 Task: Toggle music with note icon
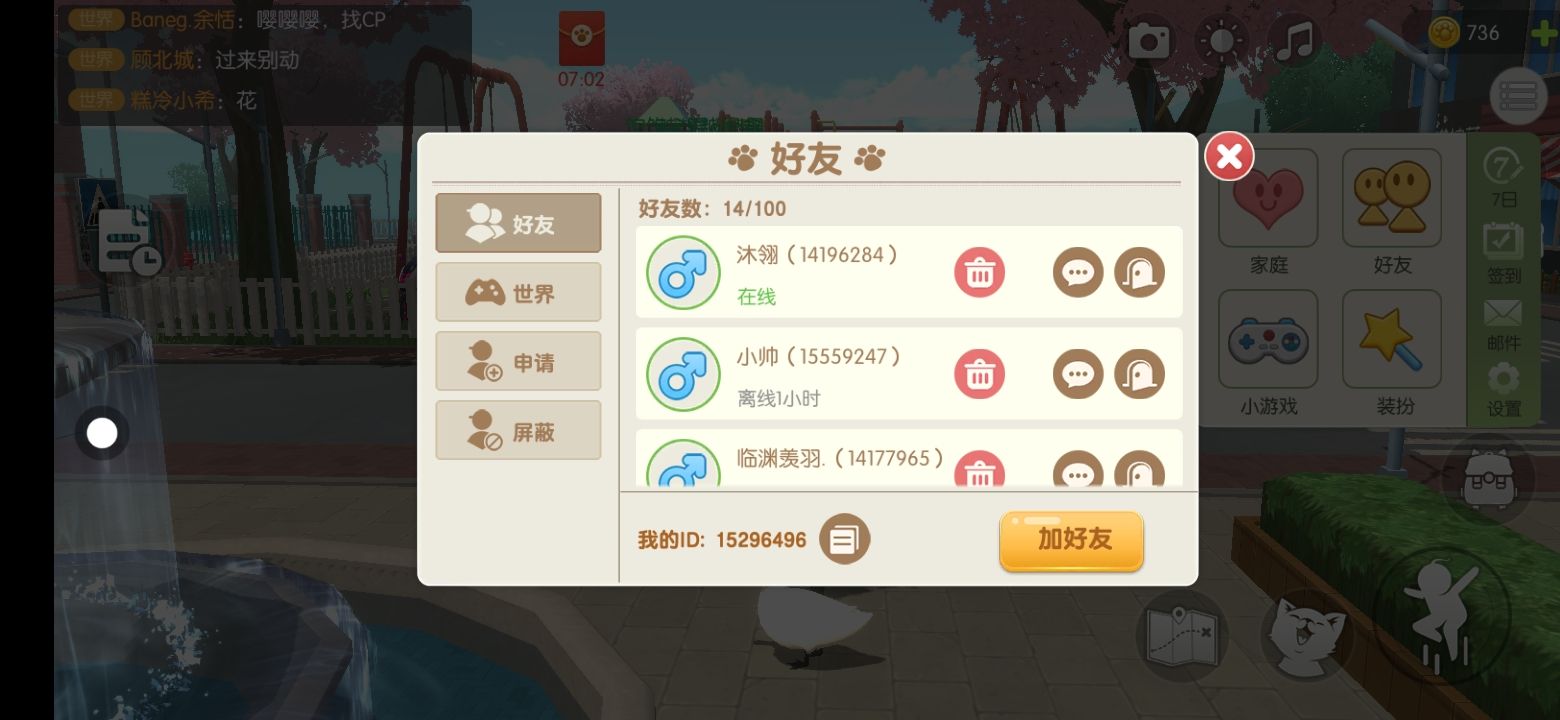tap(1296, 41)
